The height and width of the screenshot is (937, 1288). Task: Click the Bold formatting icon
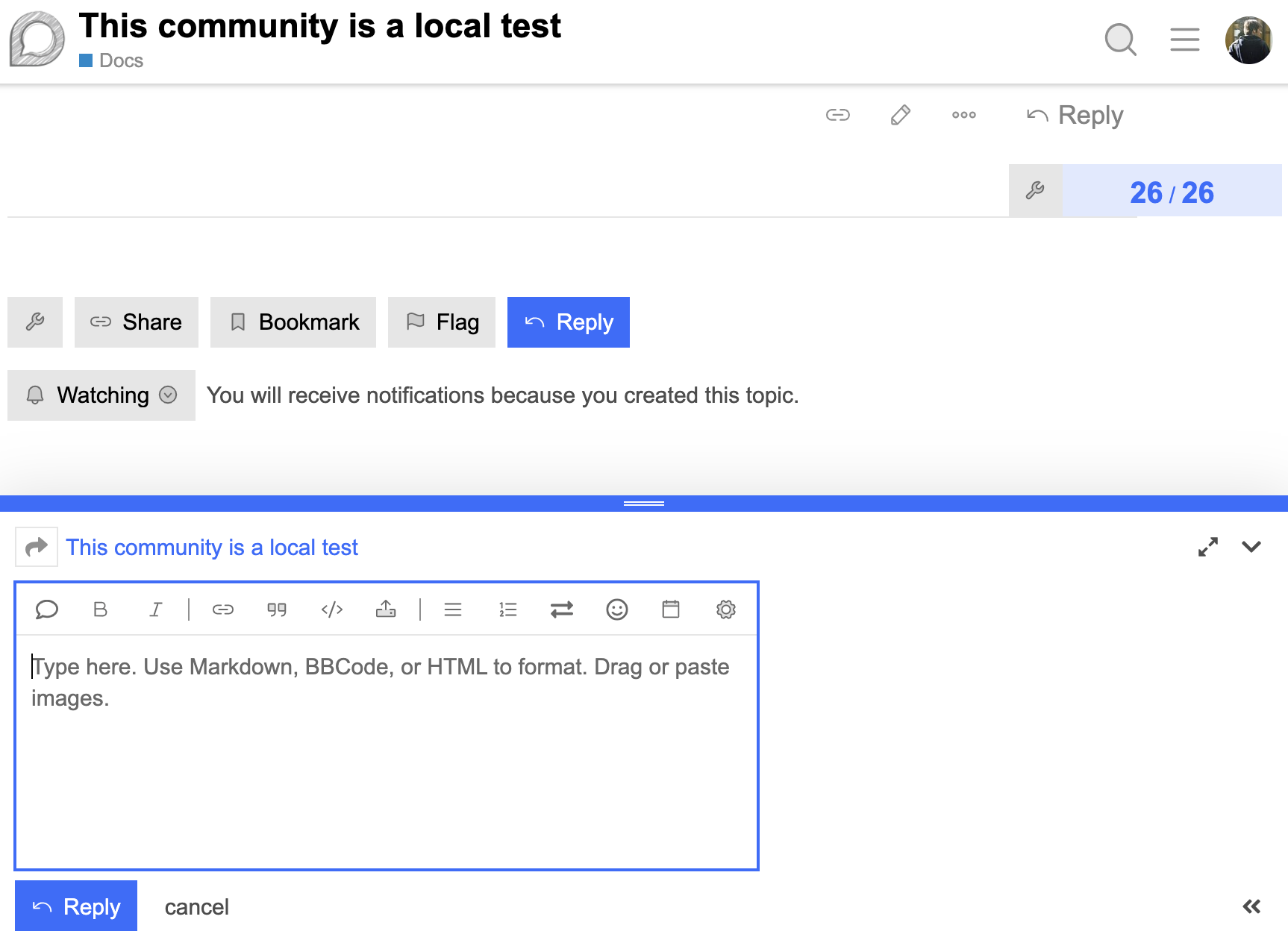coord(100,609)
